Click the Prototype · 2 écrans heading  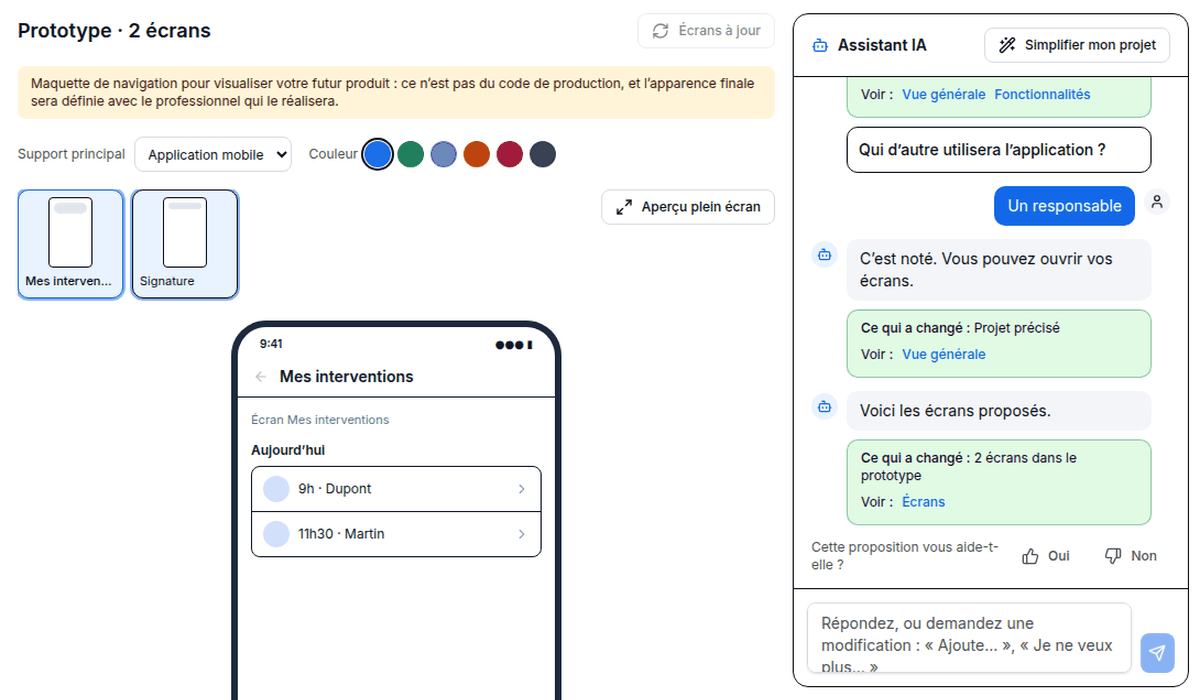114,31
